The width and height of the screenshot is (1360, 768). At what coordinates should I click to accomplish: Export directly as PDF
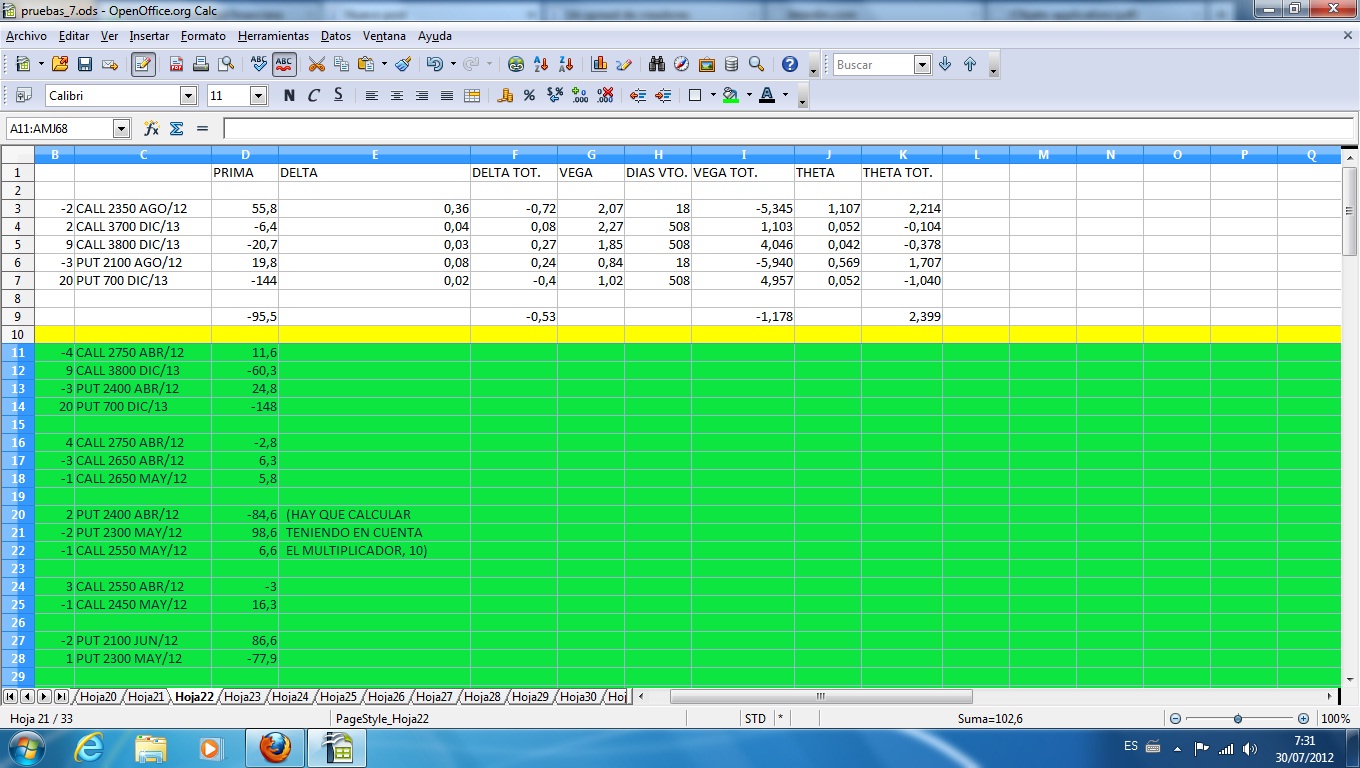(x=177, y=65)
